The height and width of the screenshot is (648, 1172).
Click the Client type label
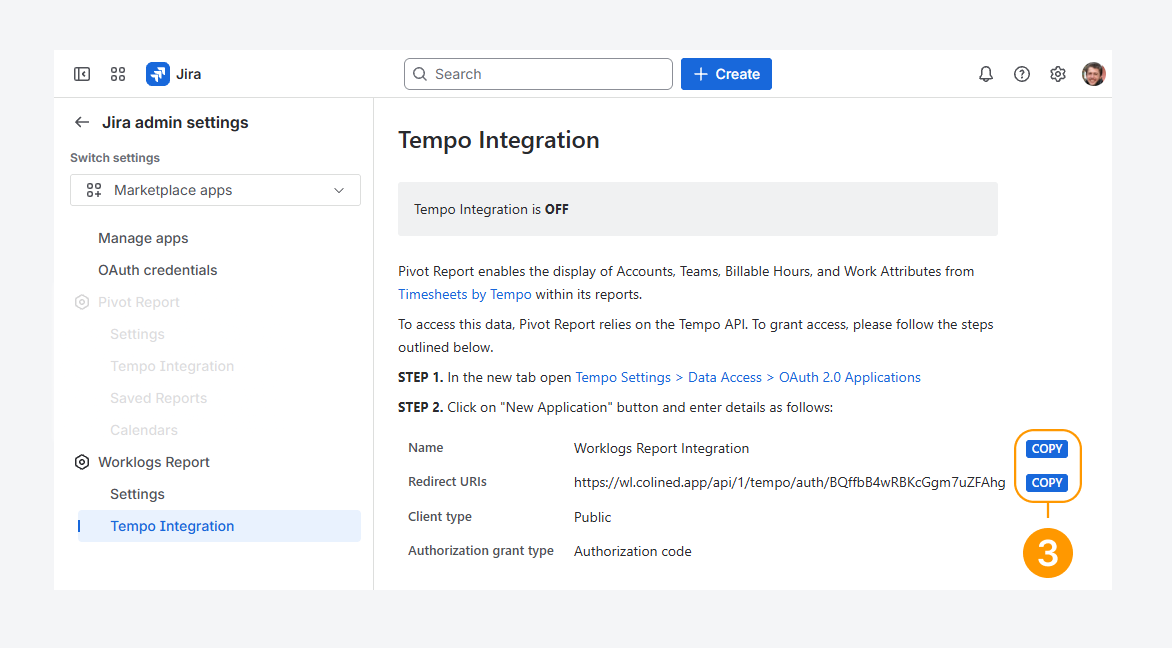pos(440,516)
